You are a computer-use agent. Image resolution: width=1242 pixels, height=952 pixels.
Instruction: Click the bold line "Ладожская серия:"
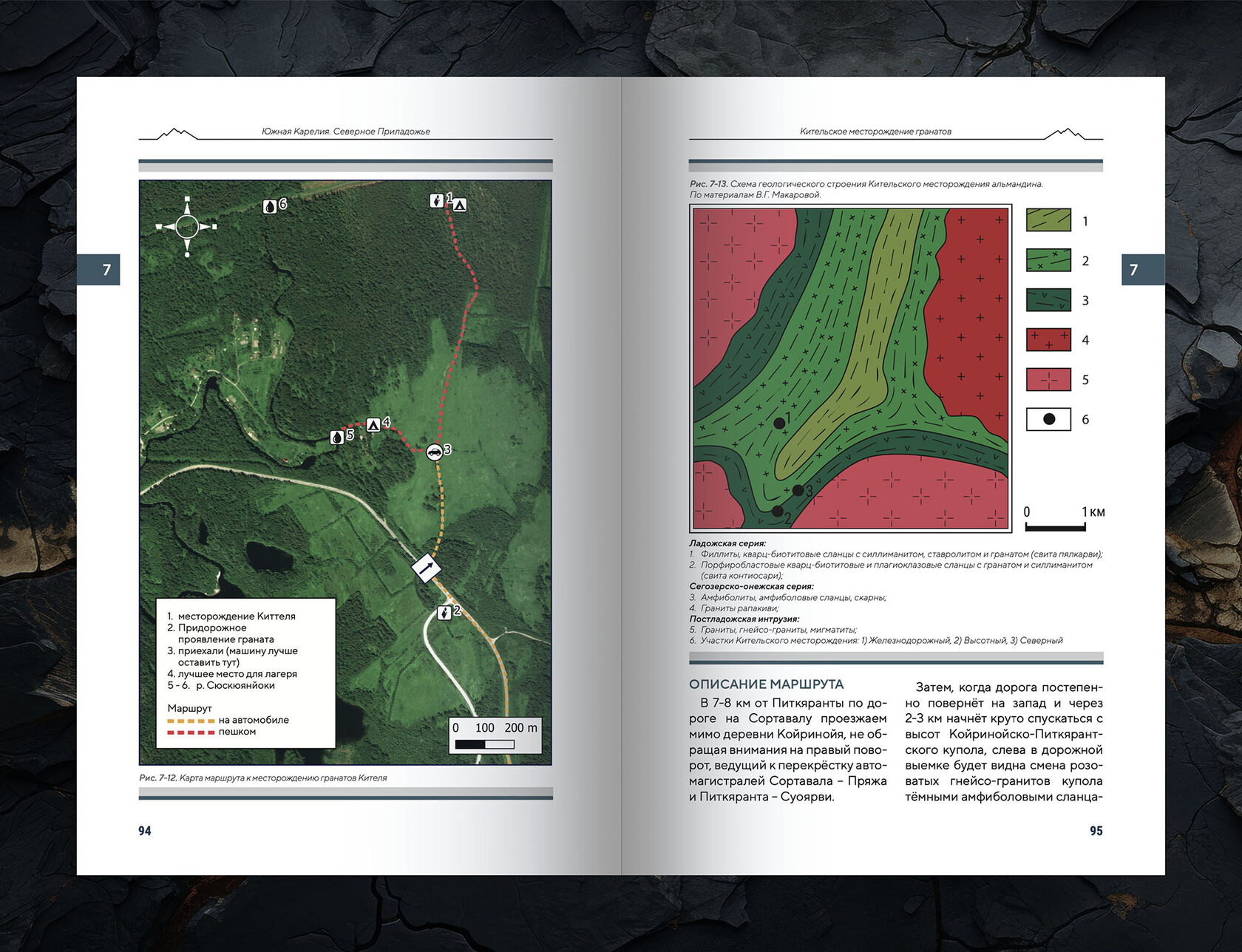point(727,543)
